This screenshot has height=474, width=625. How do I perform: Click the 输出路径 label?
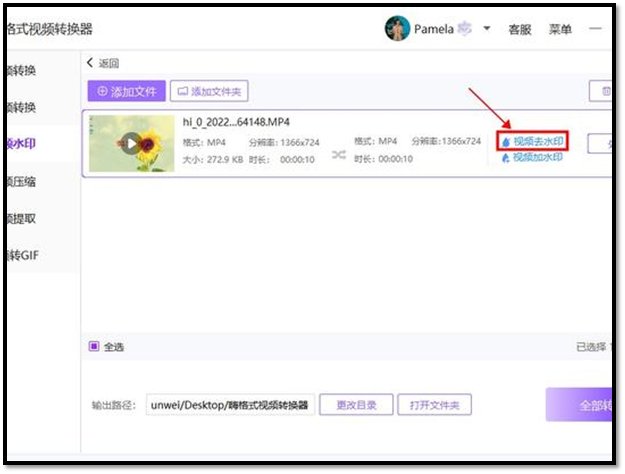coord(114,405)
